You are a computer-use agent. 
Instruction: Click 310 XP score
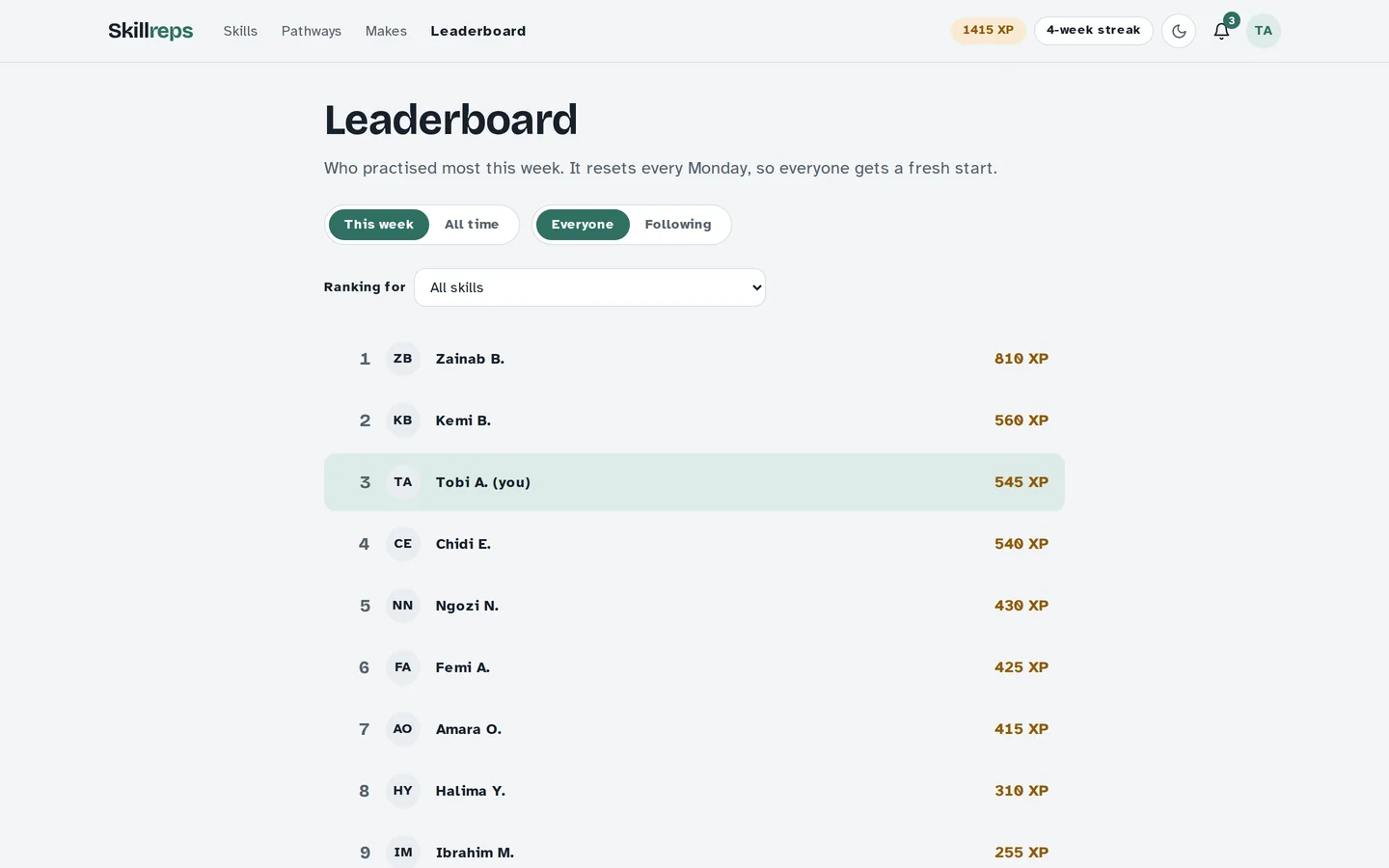coord(1021,791)
